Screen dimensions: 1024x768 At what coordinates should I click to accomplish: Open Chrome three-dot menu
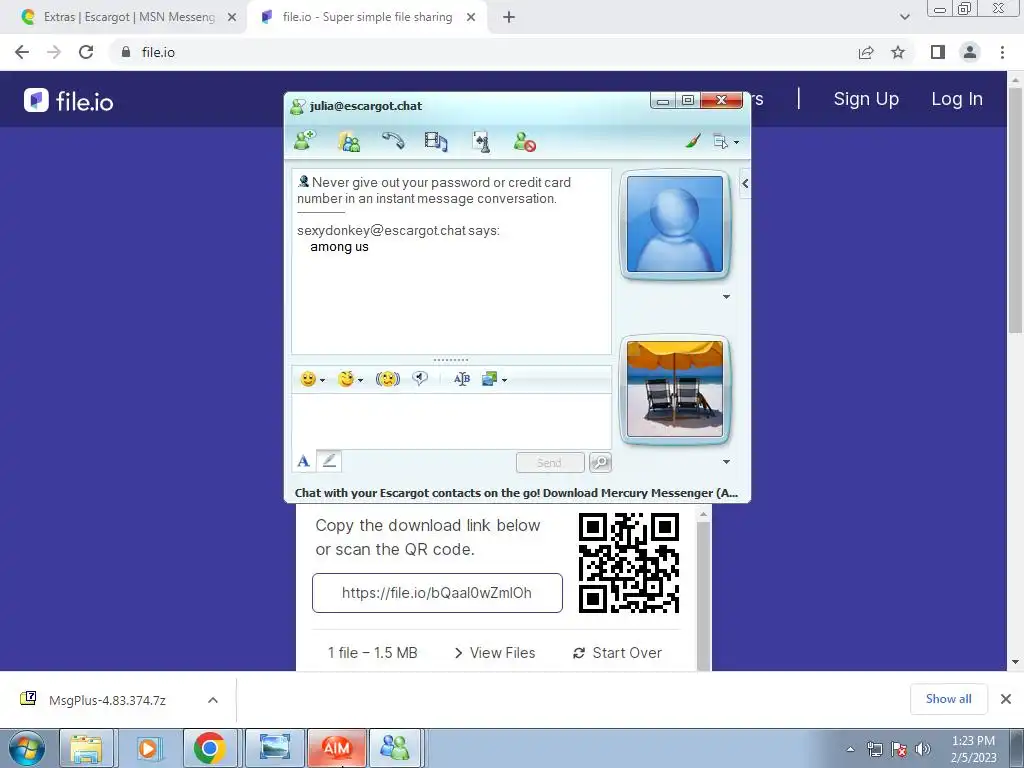point(1002,52)
